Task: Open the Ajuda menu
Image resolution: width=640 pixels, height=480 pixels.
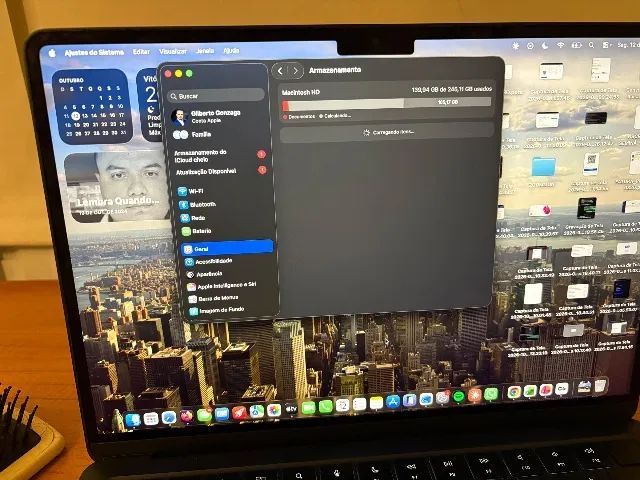Action: coord(231,51)
